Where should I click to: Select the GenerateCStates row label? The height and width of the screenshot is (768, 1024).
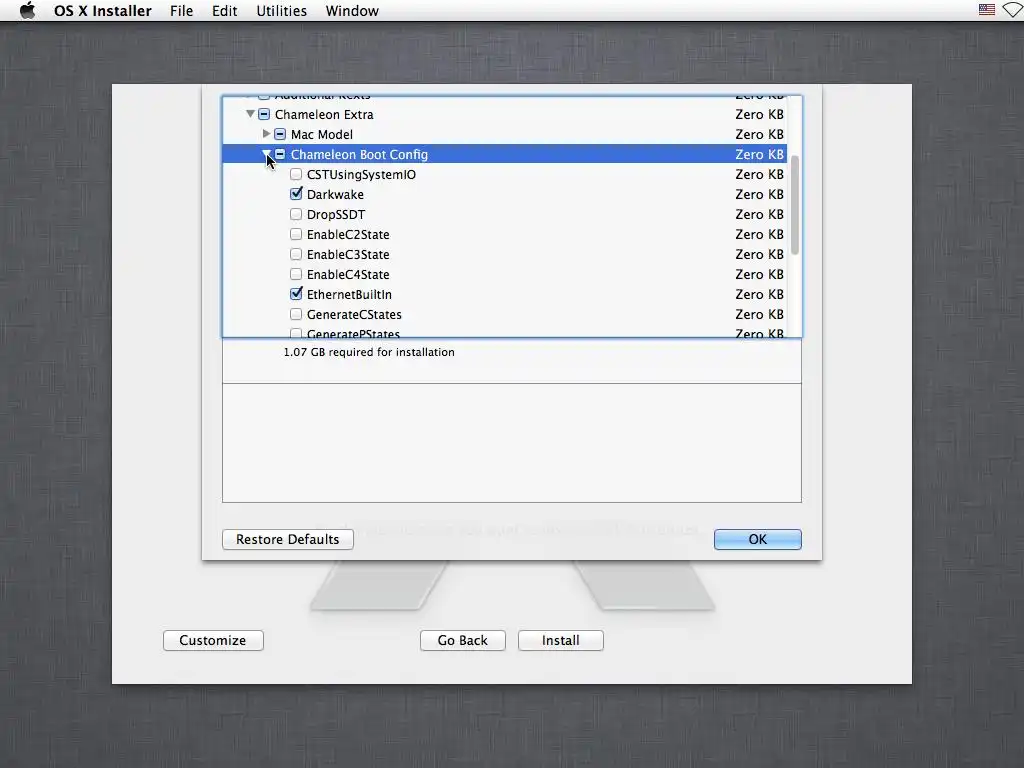click(354, 314)
